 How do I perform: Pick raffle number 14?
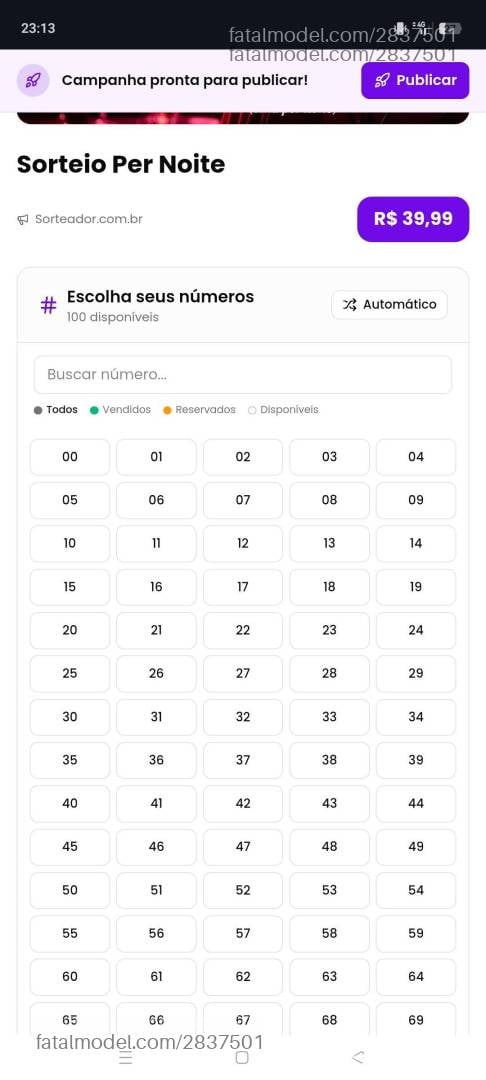click(416, 543)
